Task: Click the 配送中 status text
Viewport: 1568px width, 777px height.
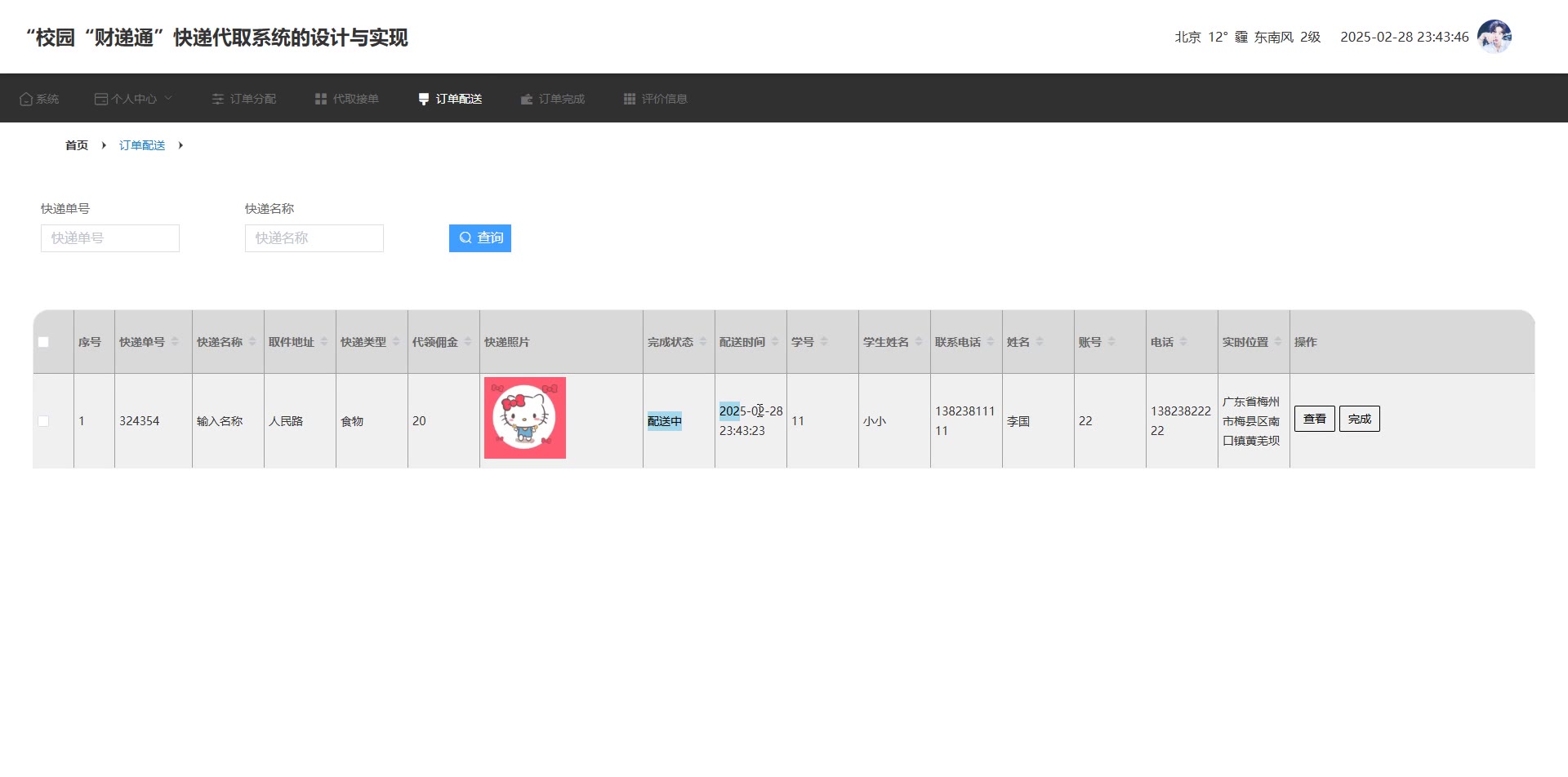Action: click(665, 421)
